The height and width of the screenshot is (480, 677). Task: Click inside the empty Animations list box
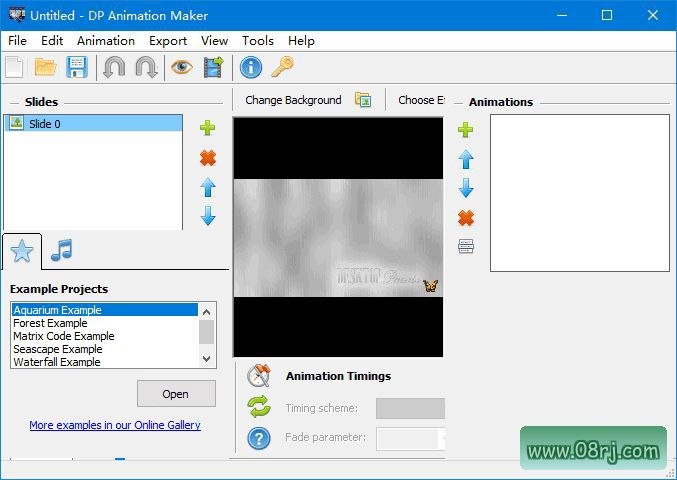[x=580, y=193]
